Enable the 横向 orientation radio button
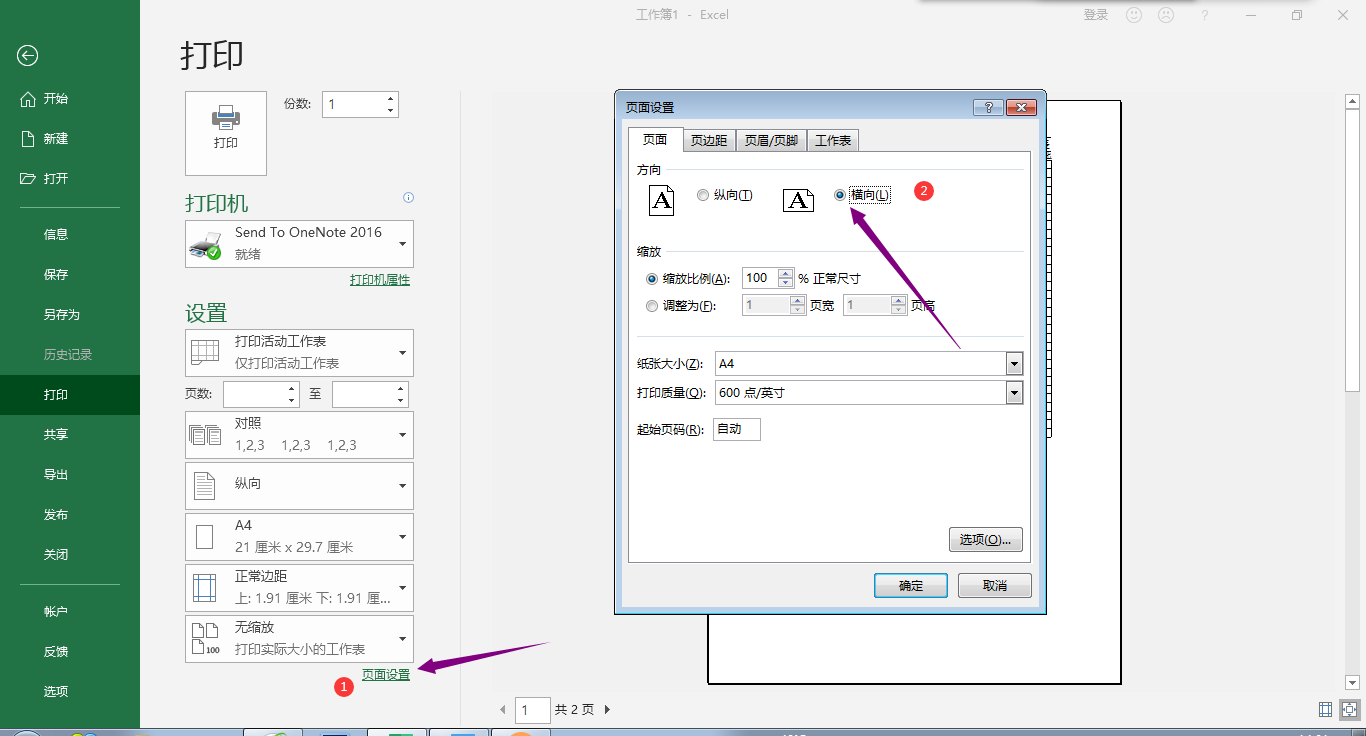Image resolution: width=1366 pixels, height=736 pixels. [x=840, y=194]
